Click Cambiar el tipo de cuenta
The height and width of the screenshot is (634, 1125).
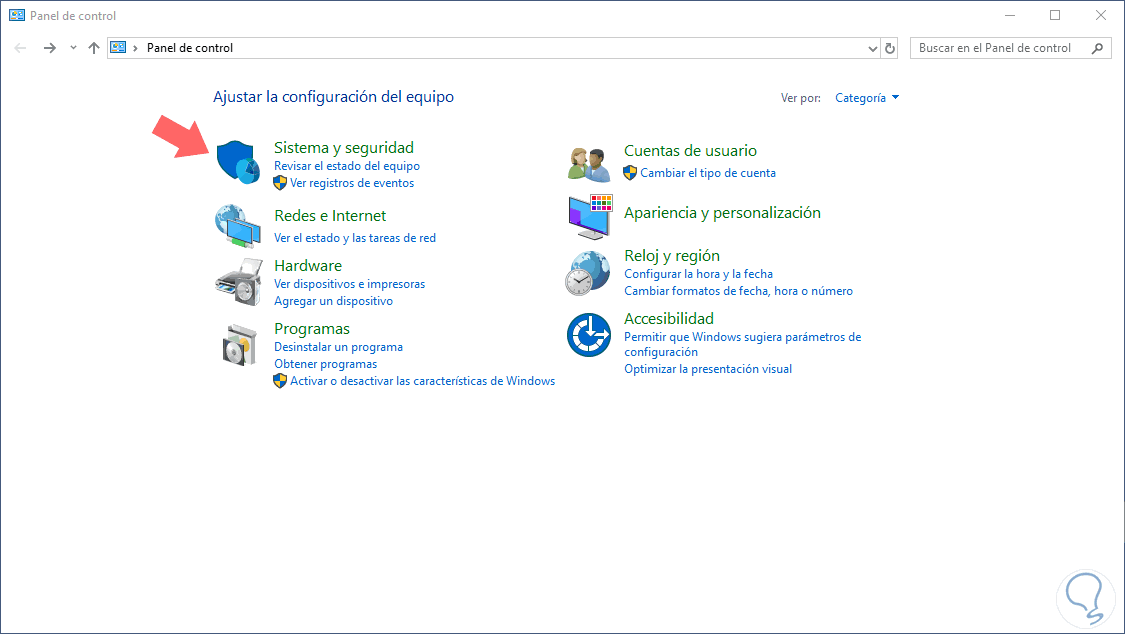(x=707, y=173)
